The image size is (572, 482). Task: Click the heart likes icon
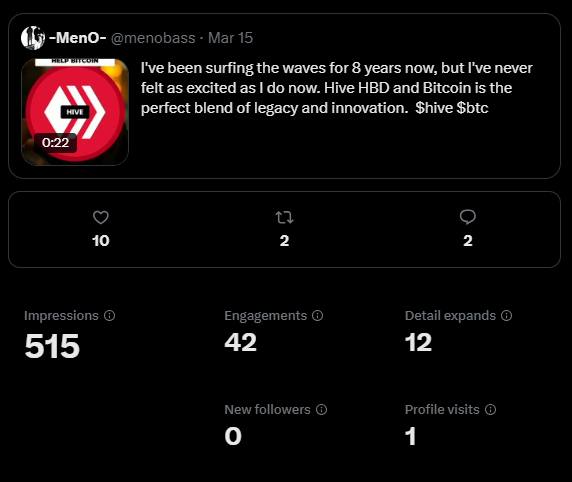click(x=101, y=217)
